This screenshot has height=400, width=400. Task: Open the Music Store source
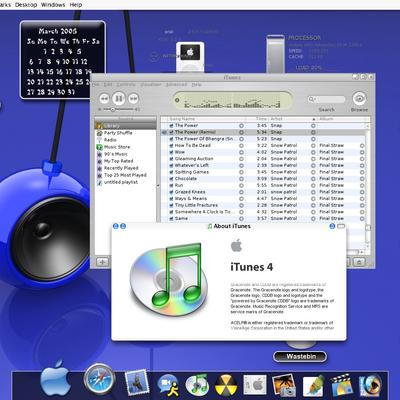(x=117, y=147)
